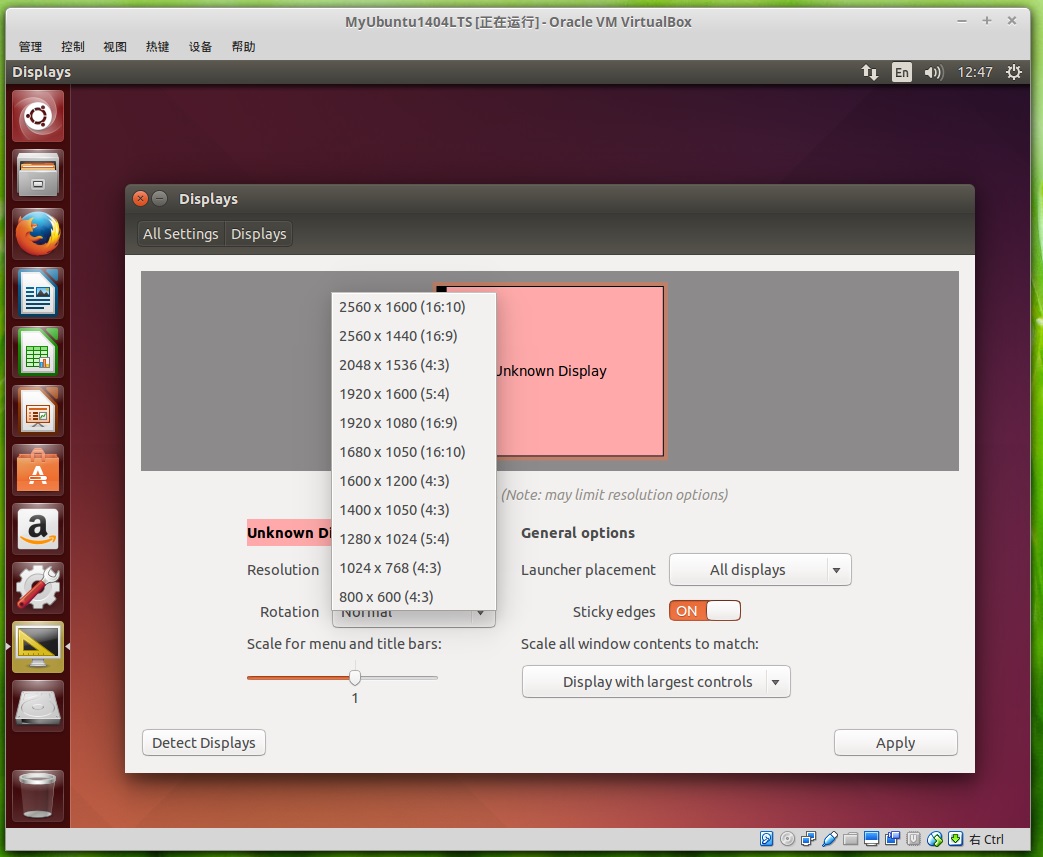The width and height of the screenshot is (1043, 857).
Task: Open Ubuntu Software Center icon
Action: click(x=38, y=470)
